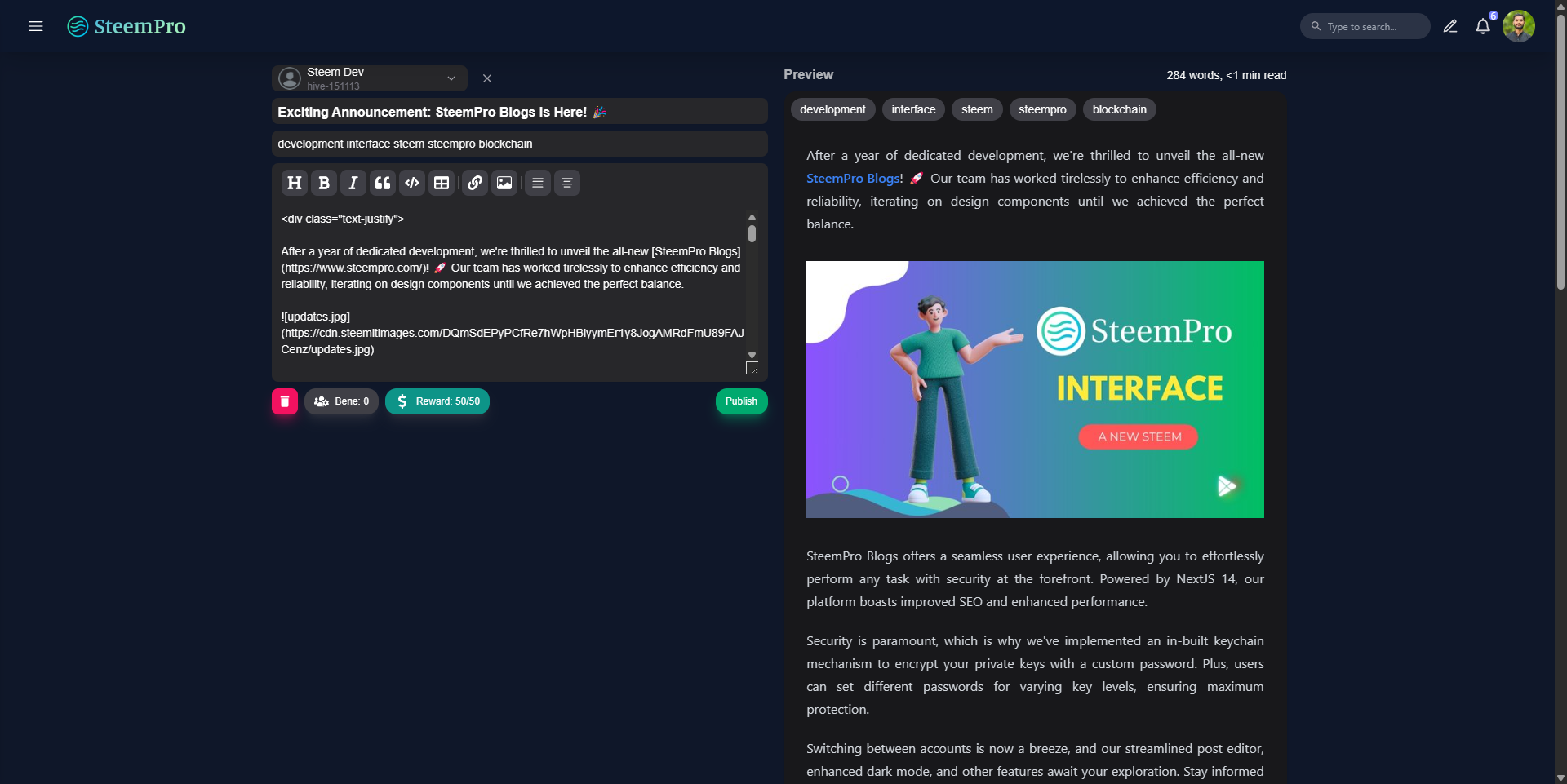This screenshot has height=784, width=1567.
Task: Open the hamburger navigation menu
Action: (x=36, y=26)
